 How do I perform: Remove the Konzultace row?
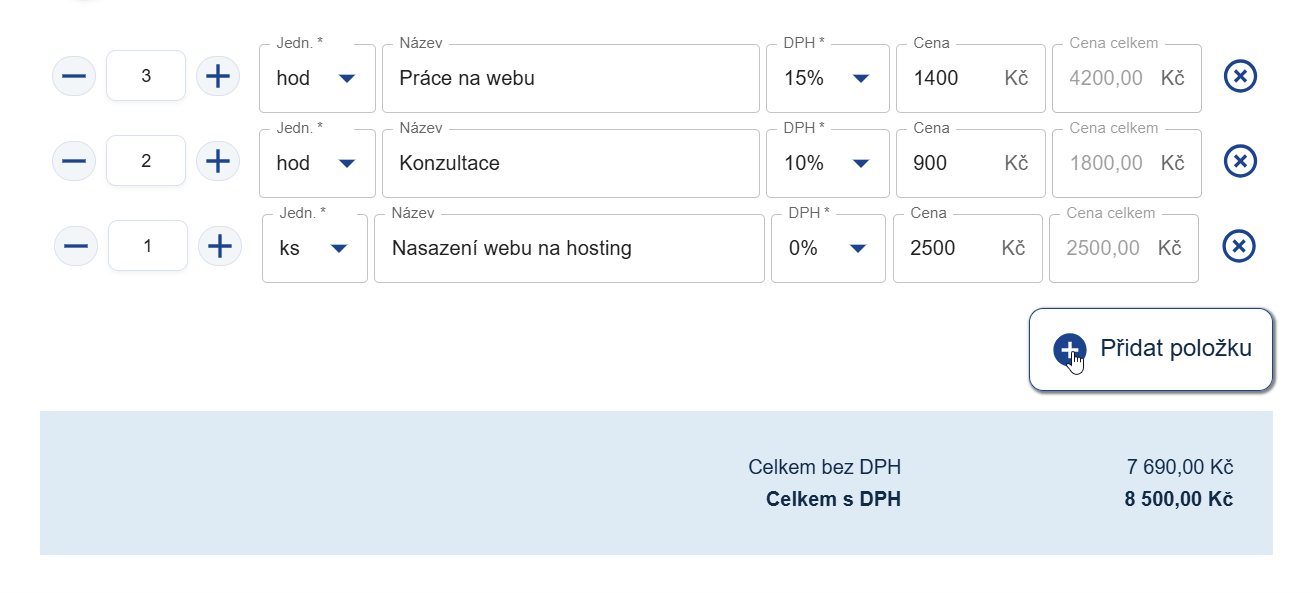[x=1240, y=161]
